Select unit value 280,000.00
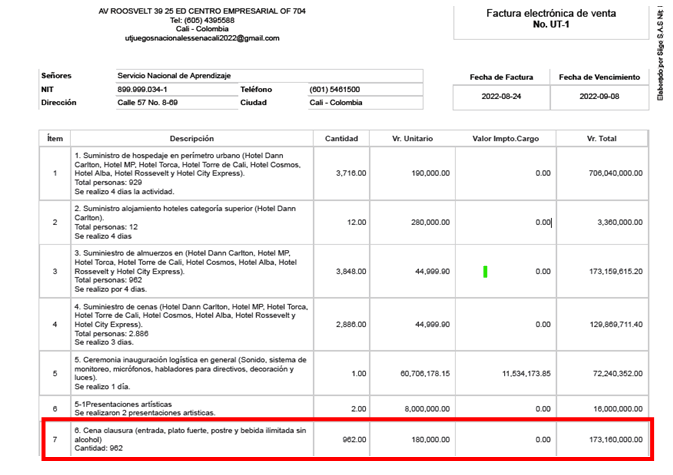This screenshot has width=673, height=475. pyautogui.click(x=430, y=222)
